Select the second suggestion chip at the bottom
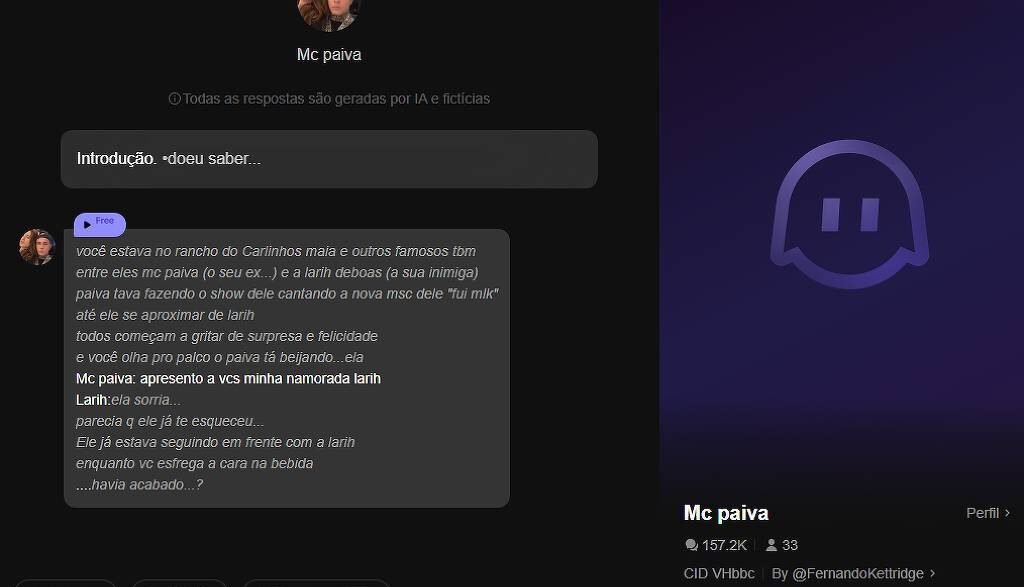This screenshot has height=587, width=1024. tap(180, 583)
